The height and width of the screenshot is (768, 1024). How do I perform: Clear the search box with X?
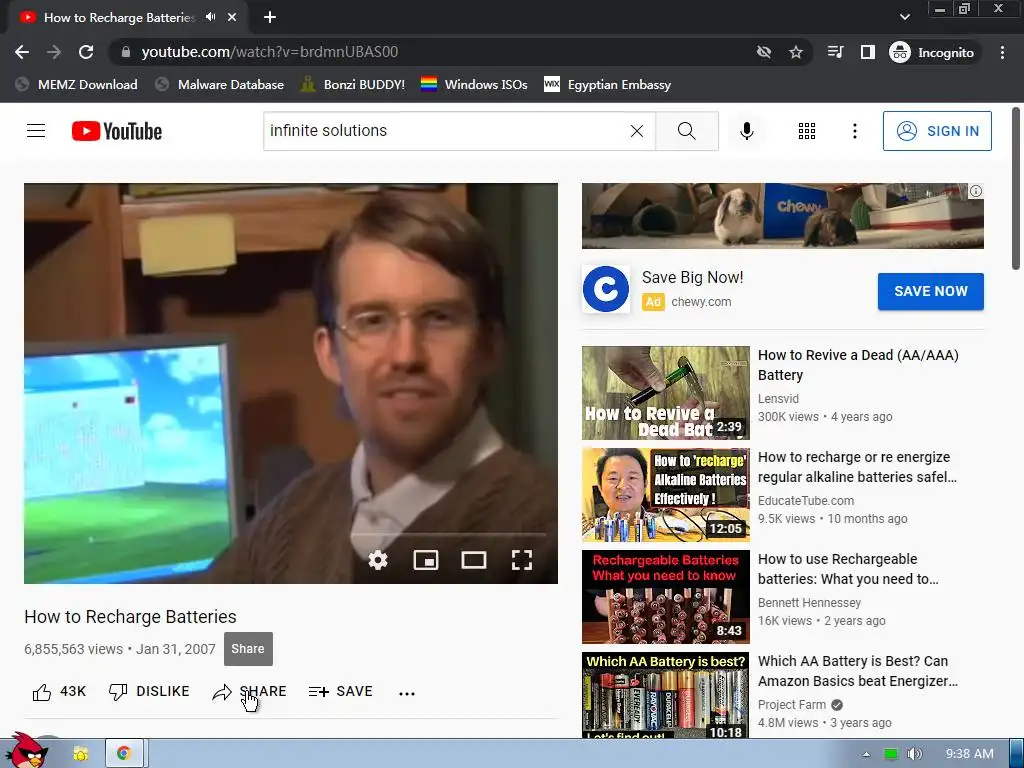pos(637,131)
